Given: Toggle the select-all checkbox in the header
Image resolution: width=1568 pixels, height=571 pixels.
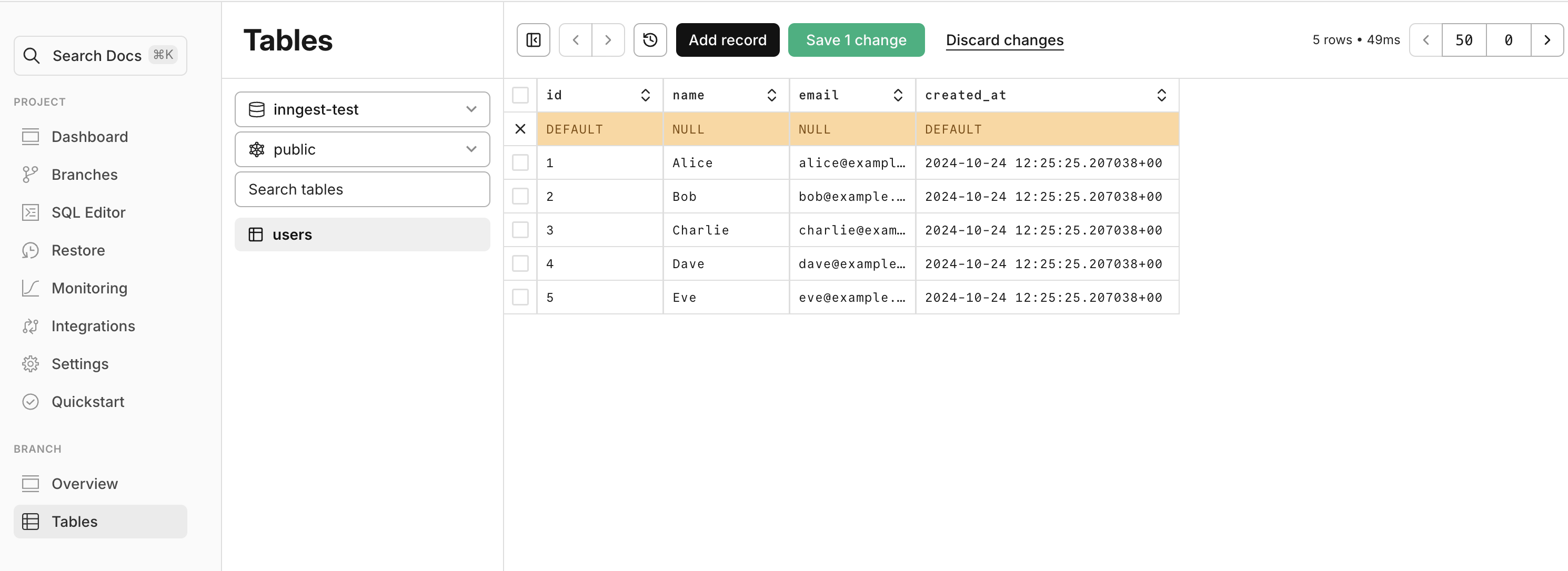Looking at the screenshot, I should tap(520, 95).
